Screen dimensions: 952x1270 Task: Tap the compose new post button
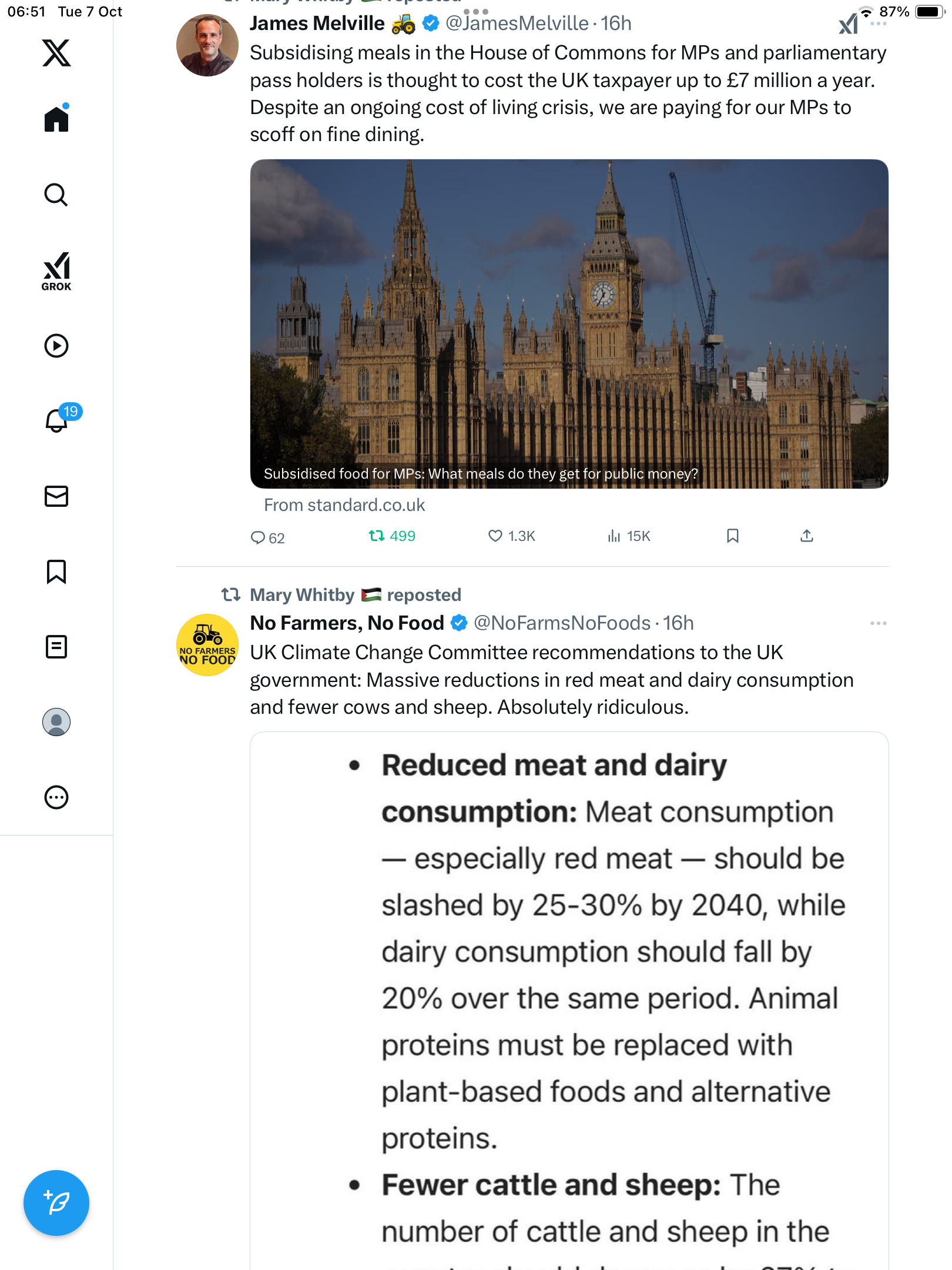pyautogui.click(x=56, y=1203)
